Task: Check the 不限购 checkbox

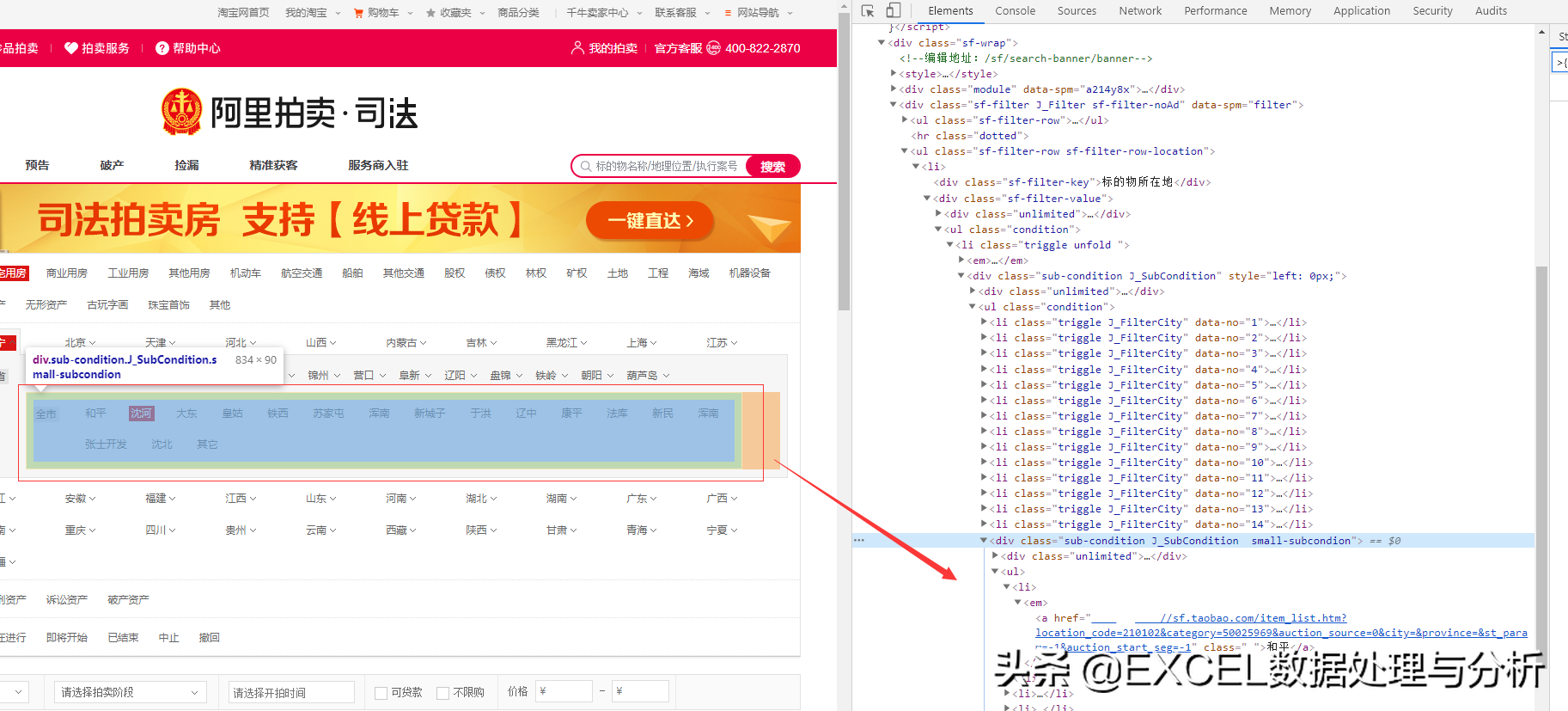Action: pos(443,693)
